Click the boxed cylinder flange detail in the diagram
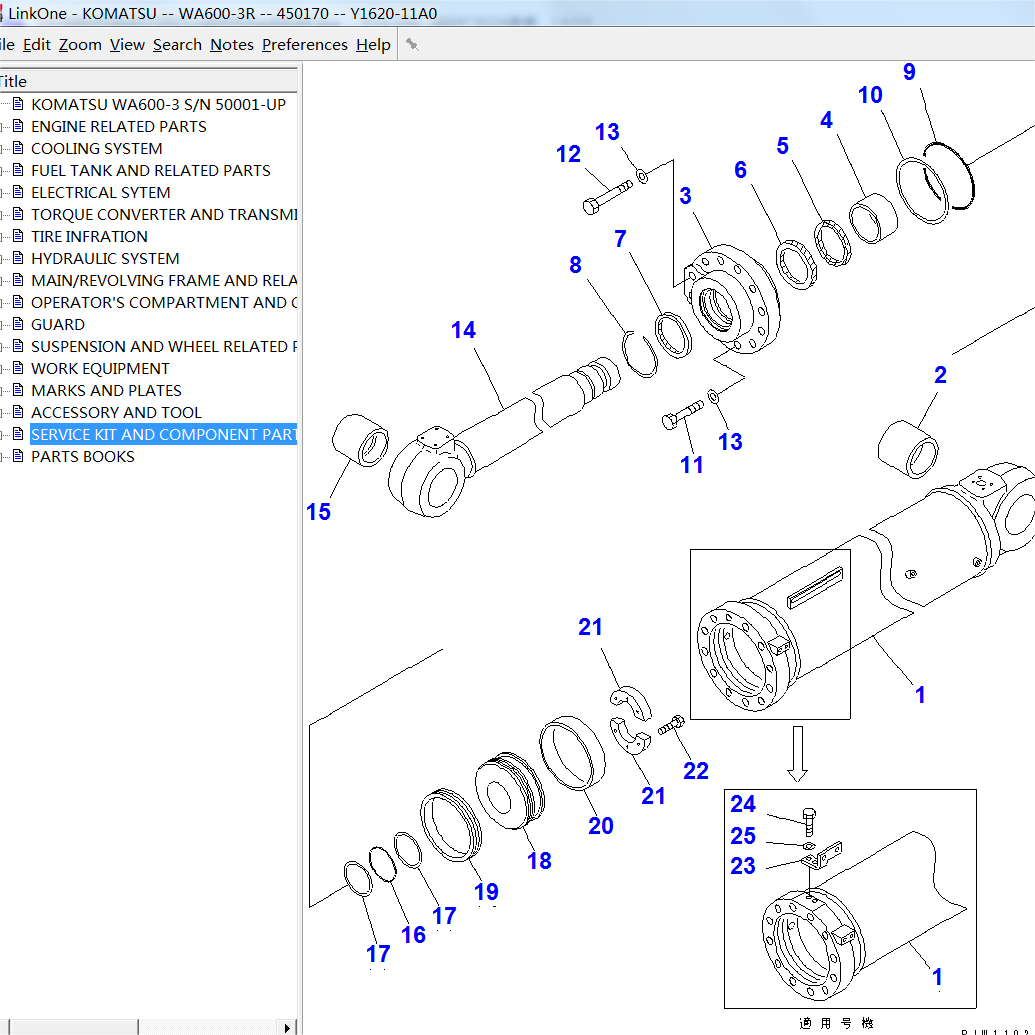Screen dimensions: 1035x1035 click(x=769, y=633)
